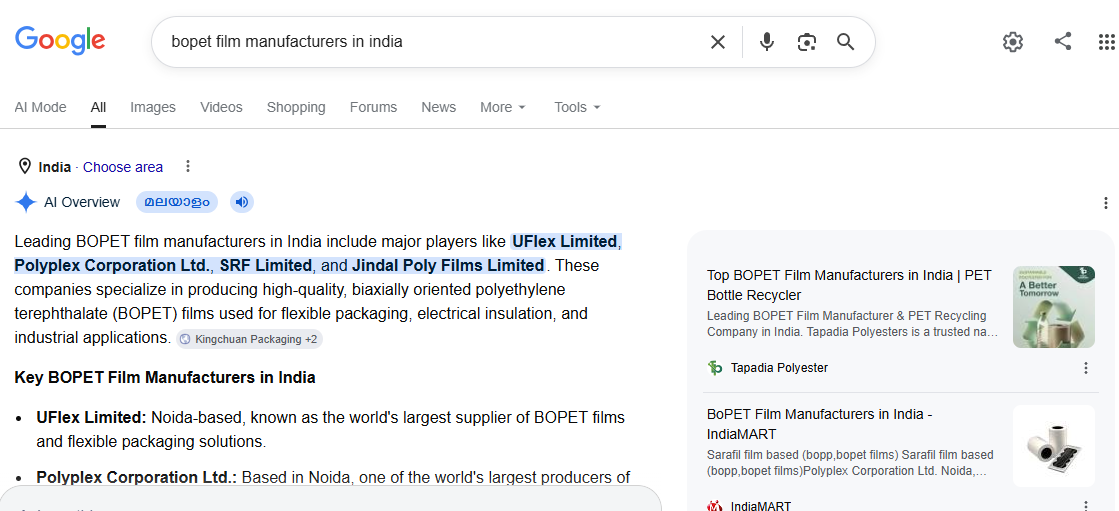Click the Choose area link
This screenshot has width=1119, height=511.
coord(123,167)
